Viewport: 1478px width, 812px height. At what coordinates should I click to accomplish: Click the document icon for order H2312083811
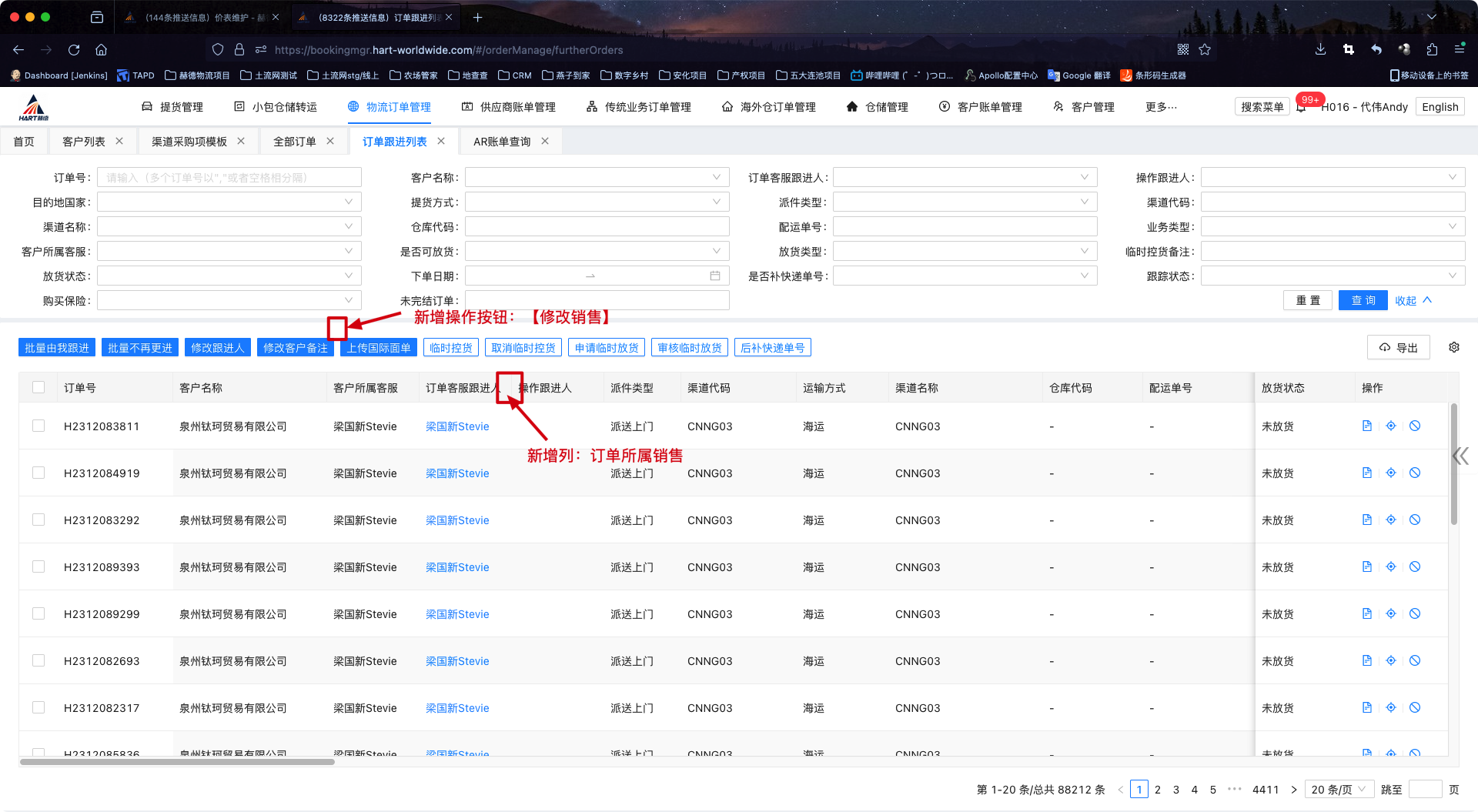(1366, 426)
